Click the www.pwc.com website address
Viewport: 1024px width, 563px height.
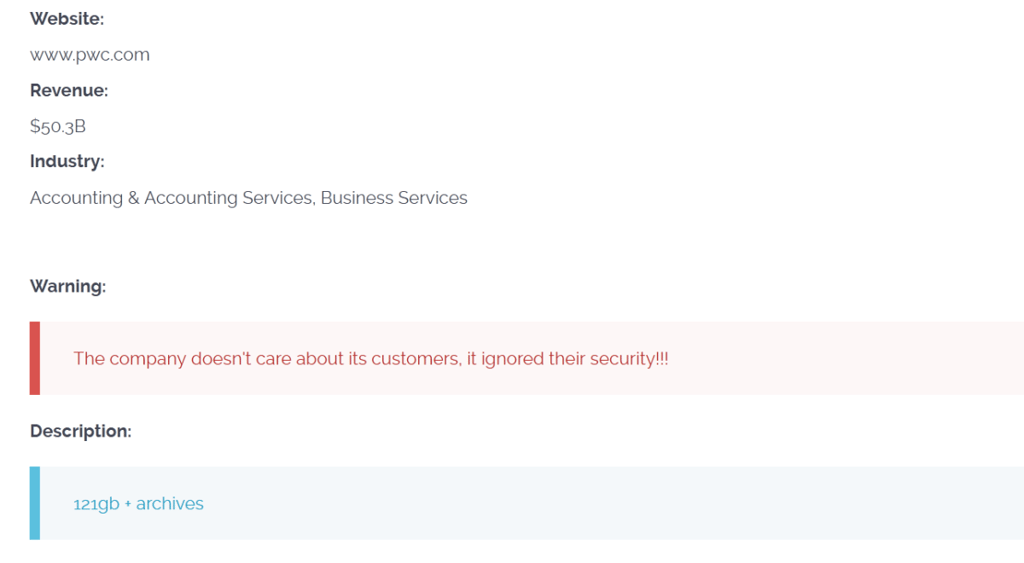click(89, 55)
